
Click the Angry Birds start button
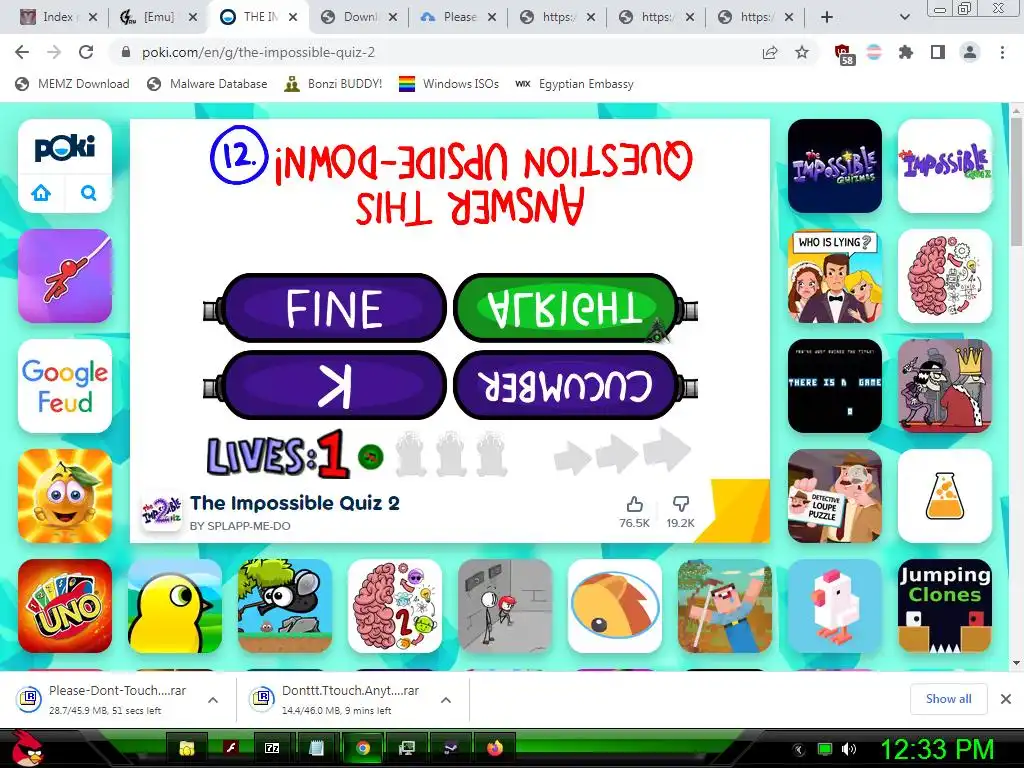click(x=29, y=748)
